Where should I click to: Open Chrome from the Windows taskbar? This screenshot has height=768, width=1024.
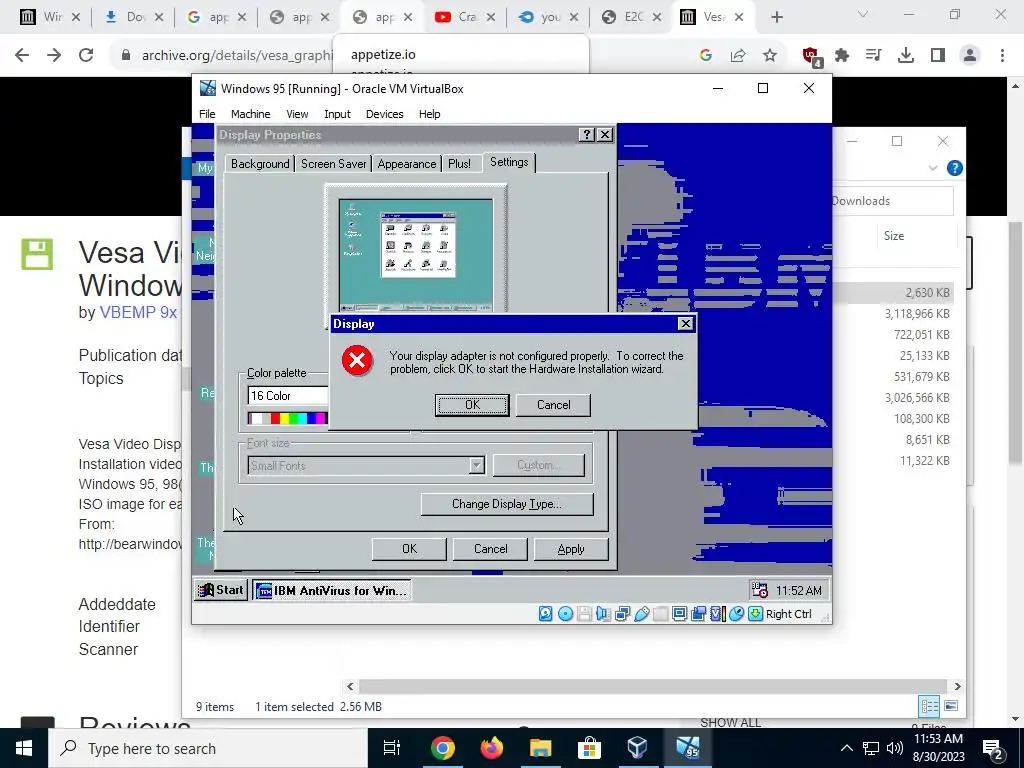442,748
